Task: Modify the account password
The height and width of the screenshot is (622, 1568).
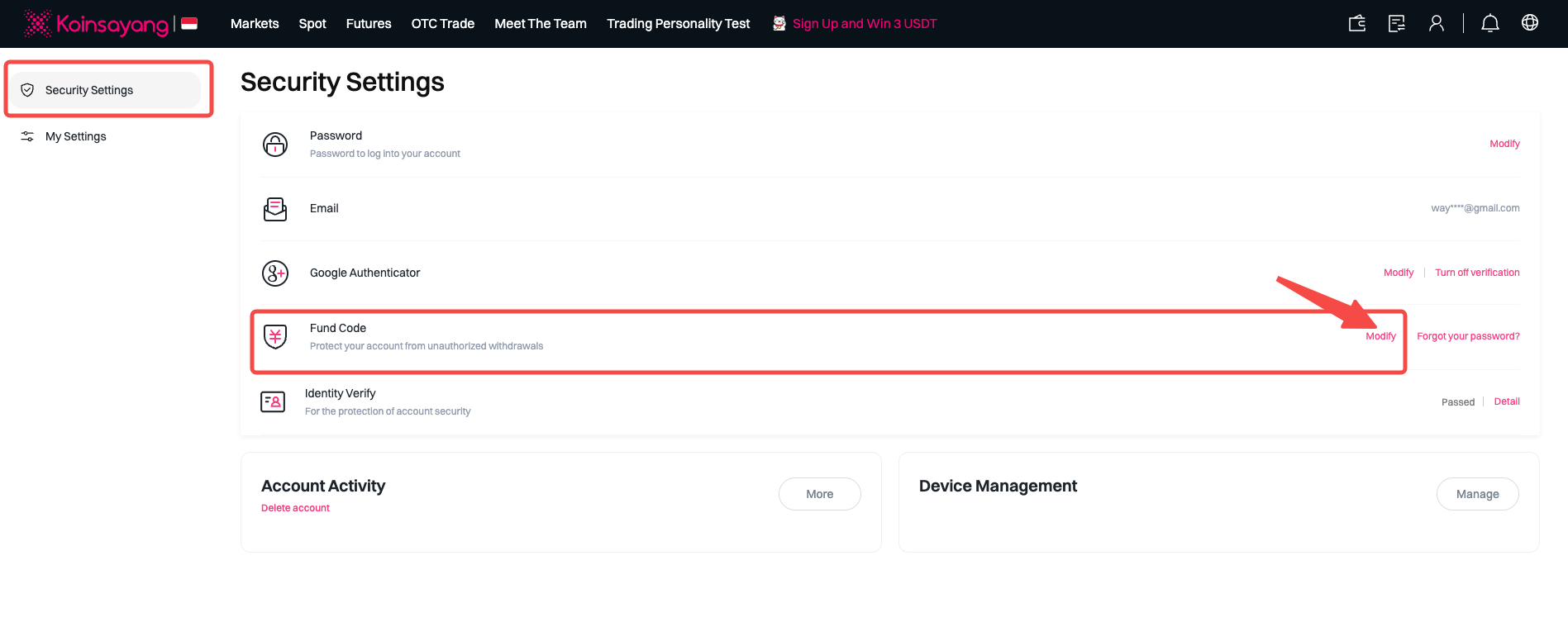Action: tap(1504, 144)
